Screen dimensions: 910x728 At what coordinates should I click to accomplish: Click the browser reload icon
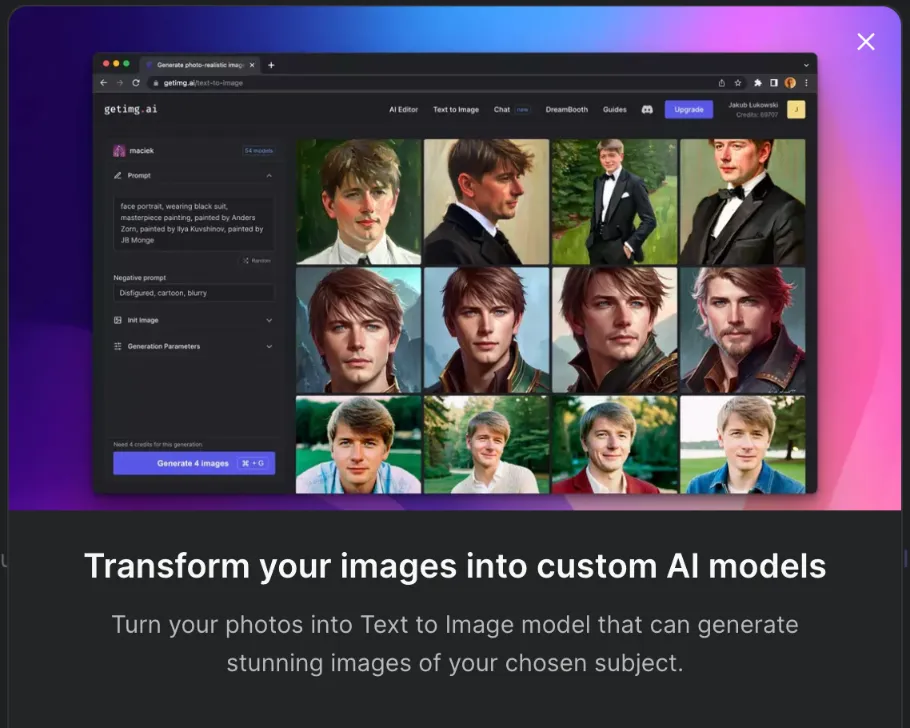(x=134, y=83)
